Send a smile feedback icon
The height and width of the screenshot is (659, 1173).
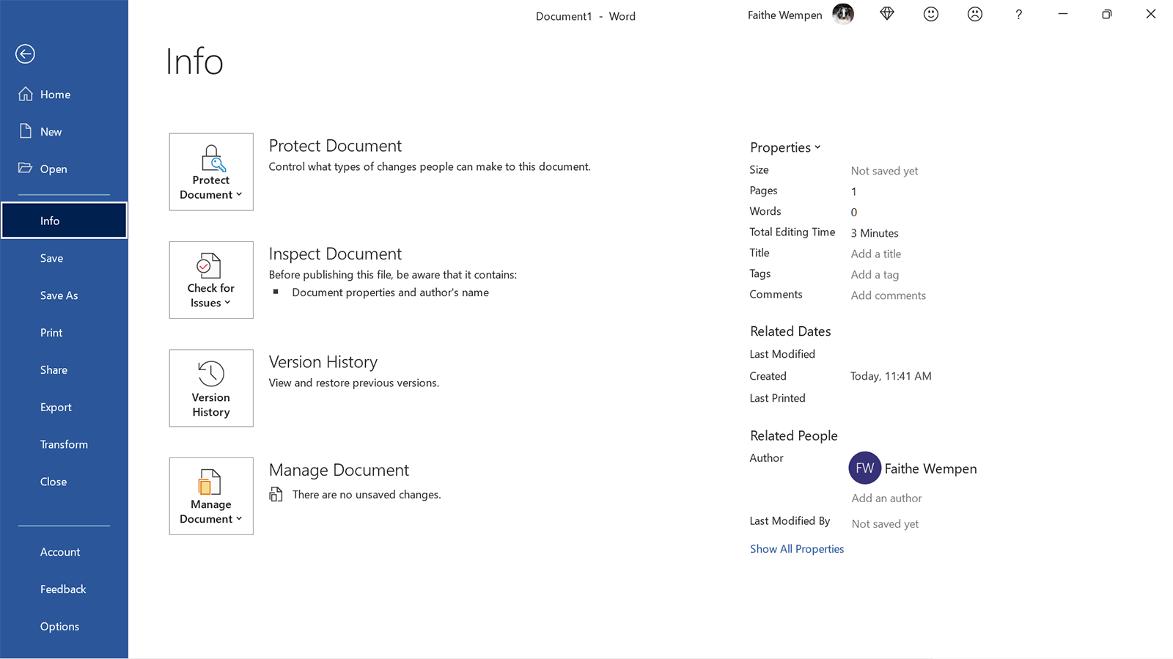point(931,14)
